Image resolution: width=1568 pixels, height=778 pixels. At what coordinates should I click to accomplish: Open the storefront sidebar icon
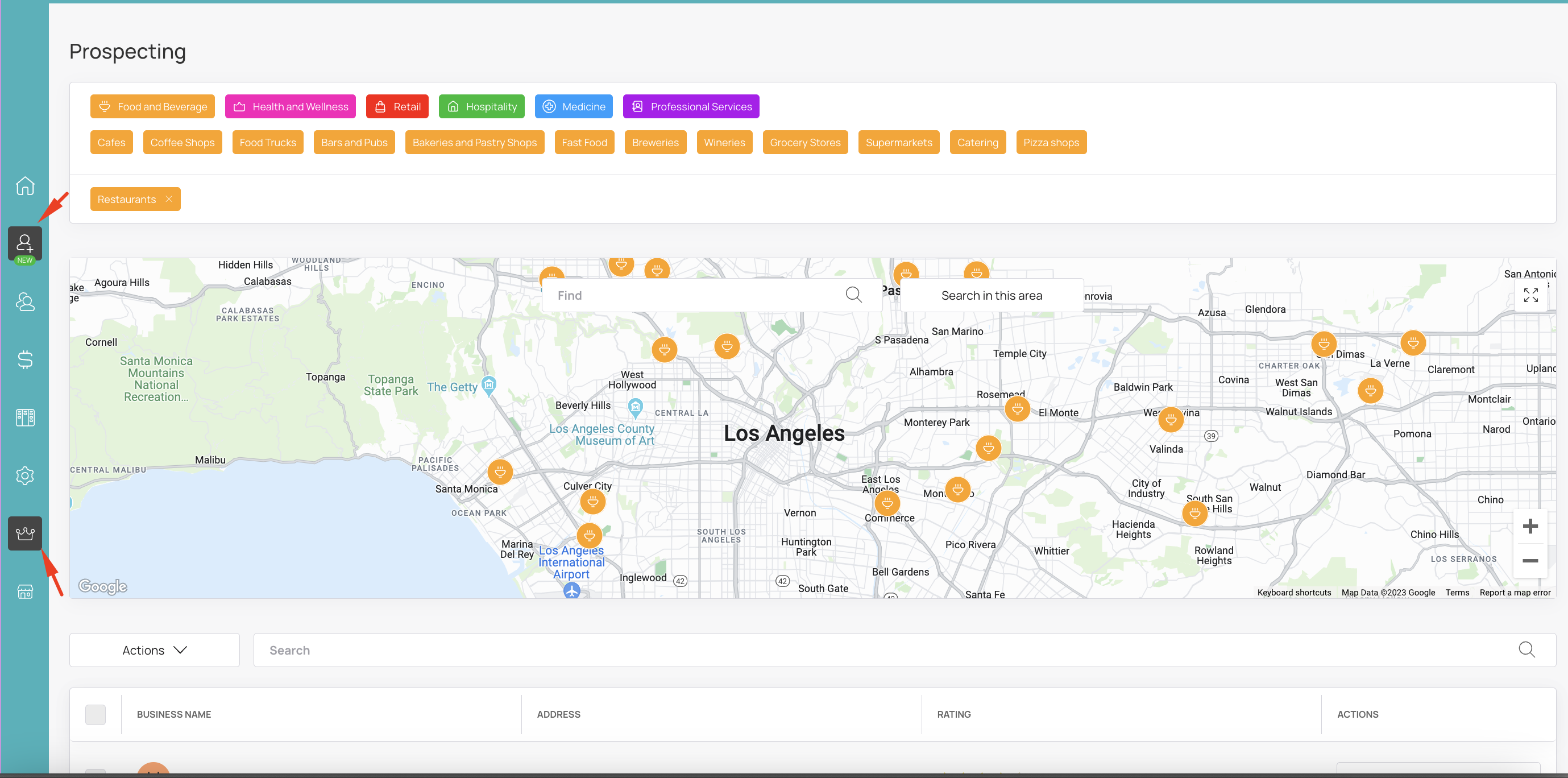point(25,591)
